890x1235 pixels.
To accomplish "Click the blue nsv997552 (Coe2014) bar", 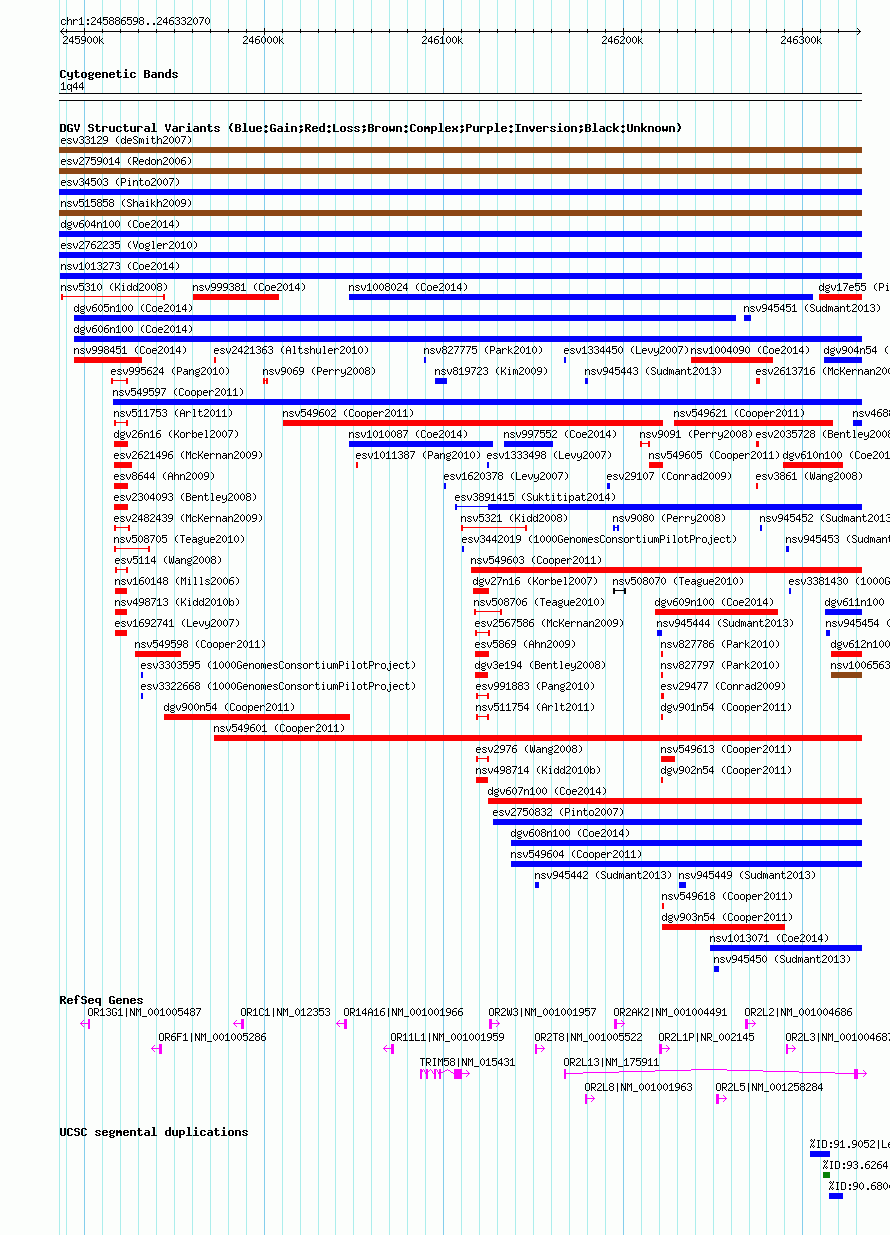I will click(x=528, y=444).
